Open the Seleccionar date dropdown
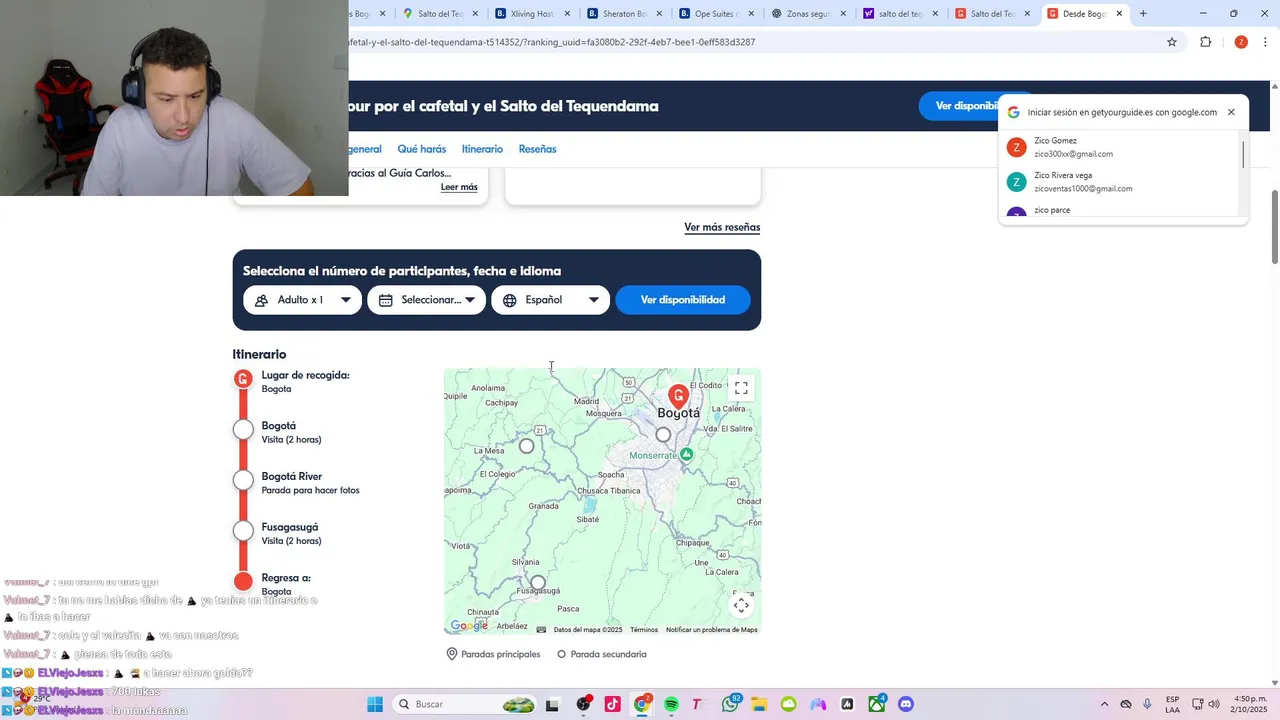The height and width of the screenshot is (720, 1280). 426,300
